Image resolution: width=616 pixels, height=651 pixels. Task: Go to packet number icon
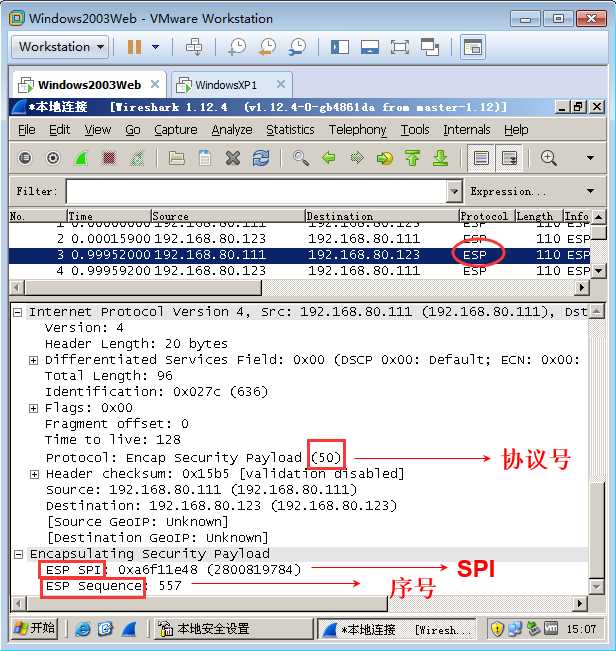pyautogui.click(x=385, y=158)
